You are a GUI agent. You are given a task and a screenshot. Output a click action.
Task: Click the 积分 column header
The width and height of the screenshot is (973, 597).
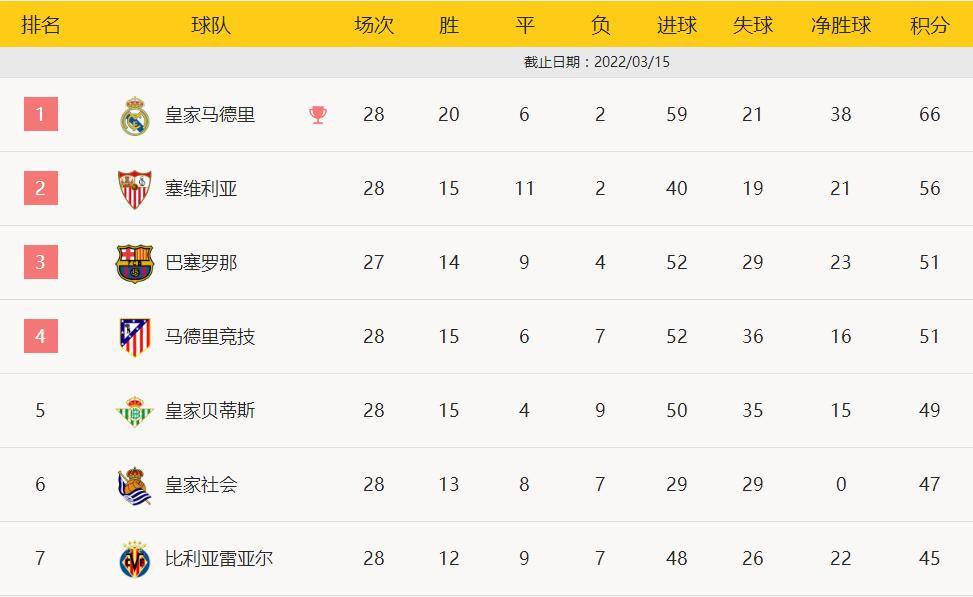(929, 25)
